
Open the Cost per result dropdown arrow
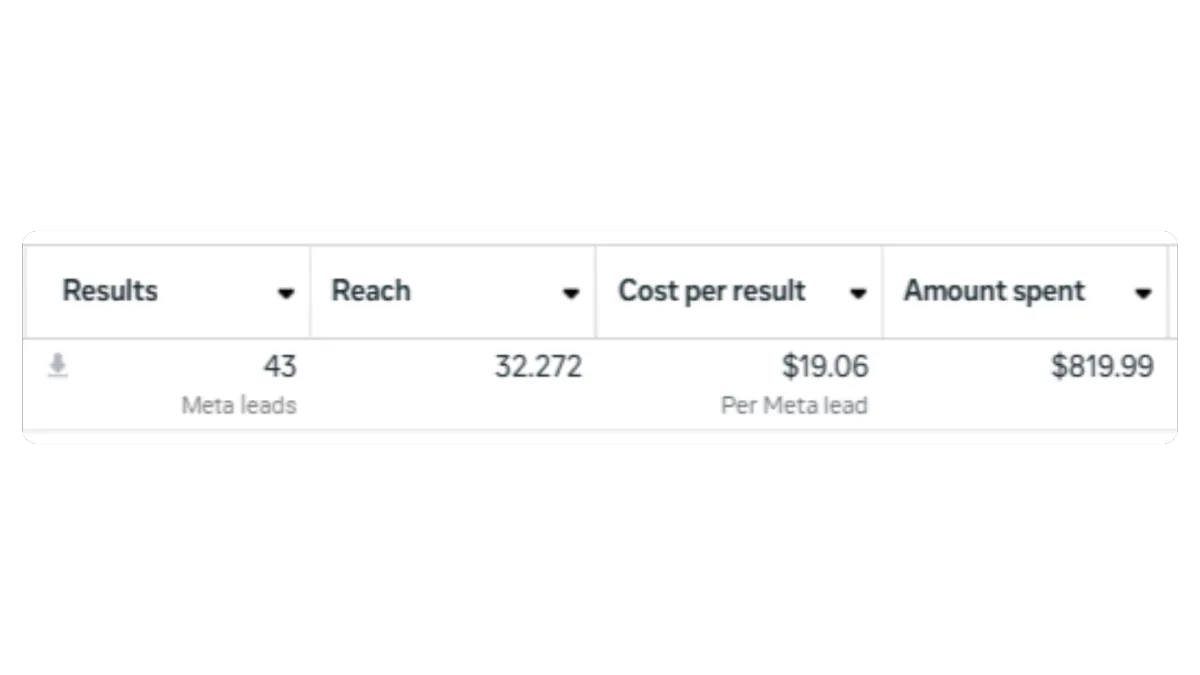click(x=858, y=293)
